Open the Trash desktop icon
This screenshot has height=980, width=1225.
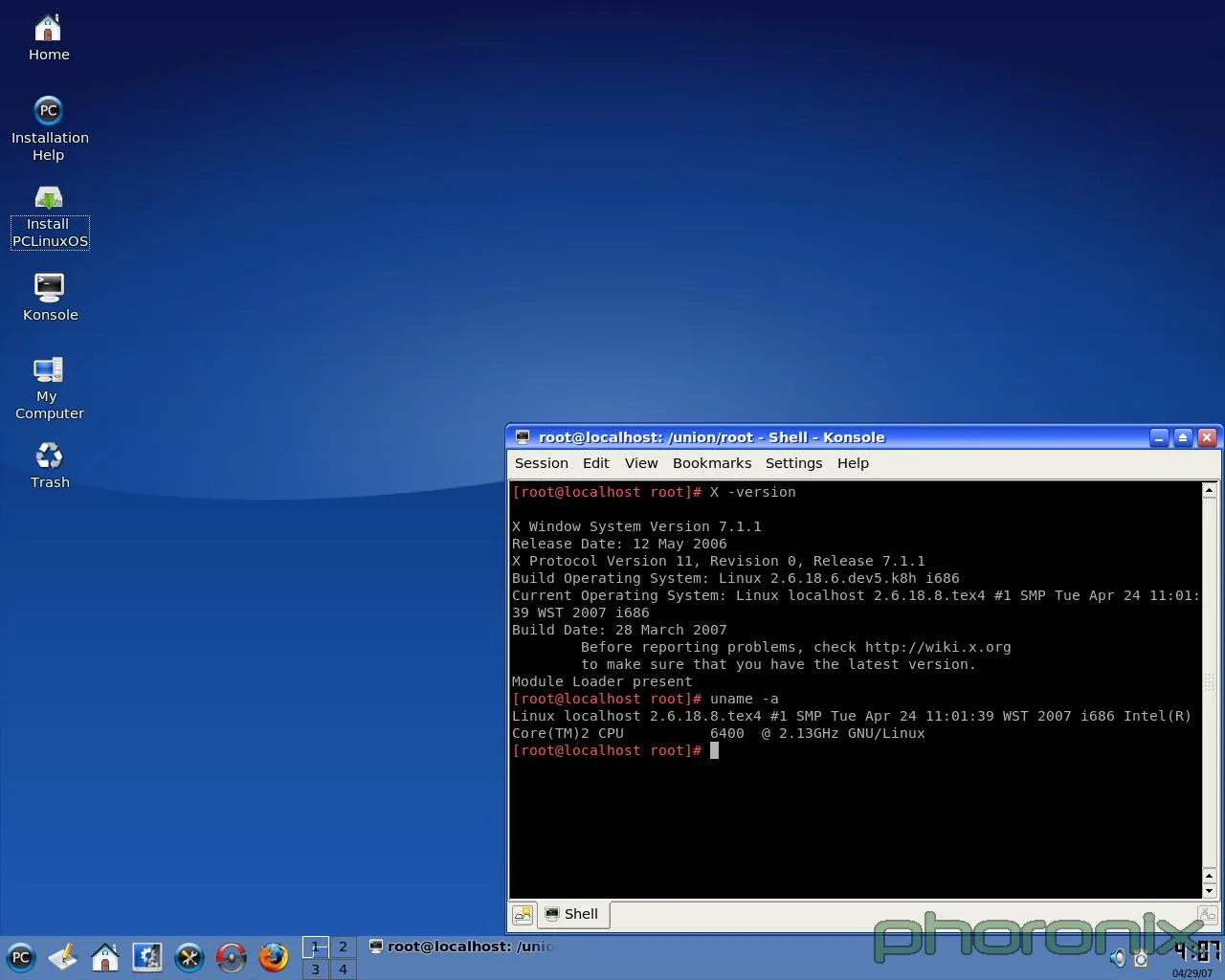[x=50, y=464]
